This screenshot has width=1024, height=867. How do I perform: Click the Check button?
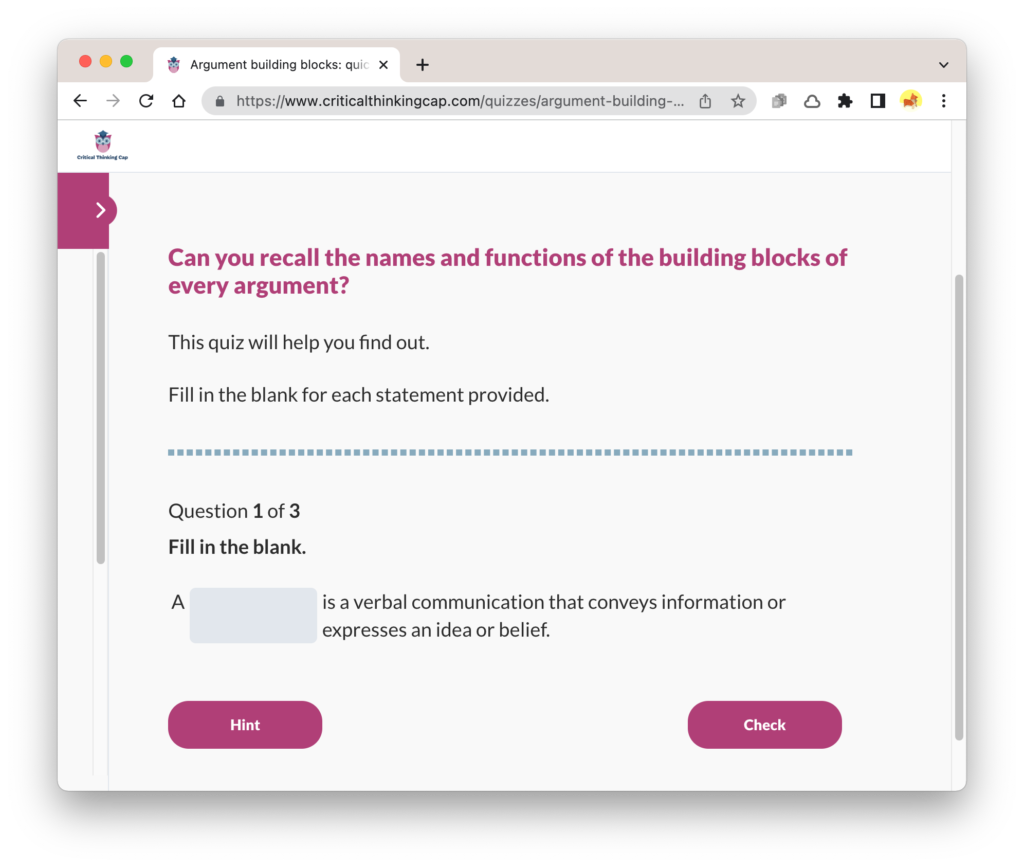765,725
